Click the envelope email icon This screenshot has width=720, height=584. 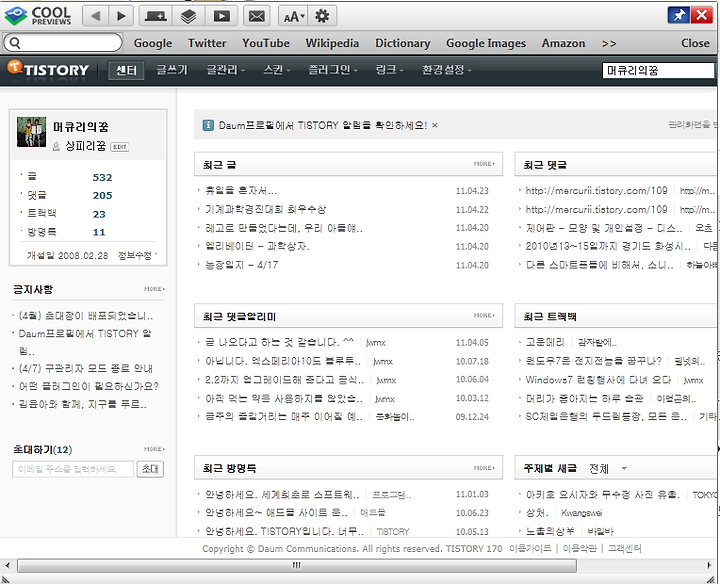click(256, 17)
